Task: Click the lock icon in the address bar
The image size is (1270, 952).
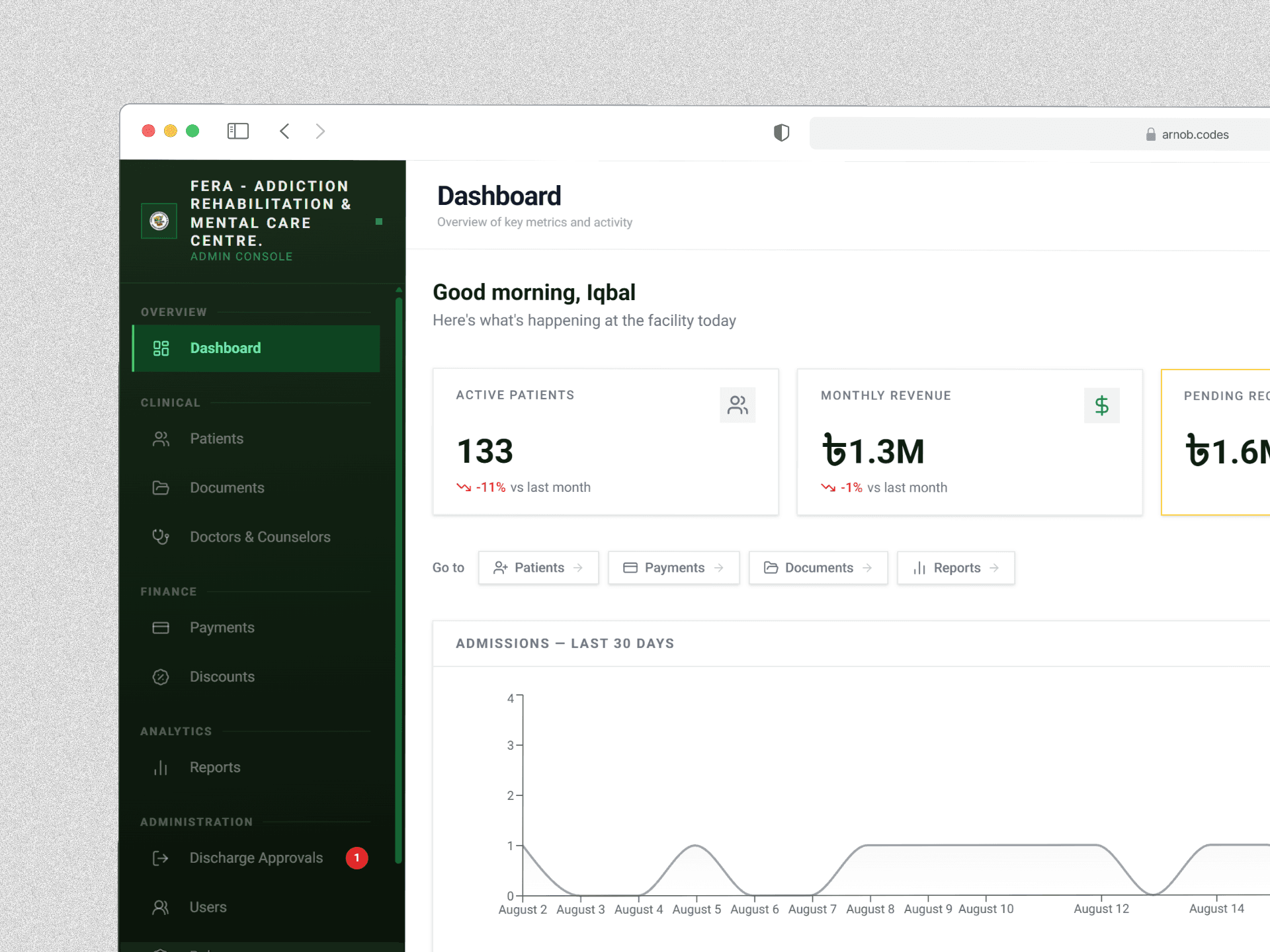Action: 1151,134
